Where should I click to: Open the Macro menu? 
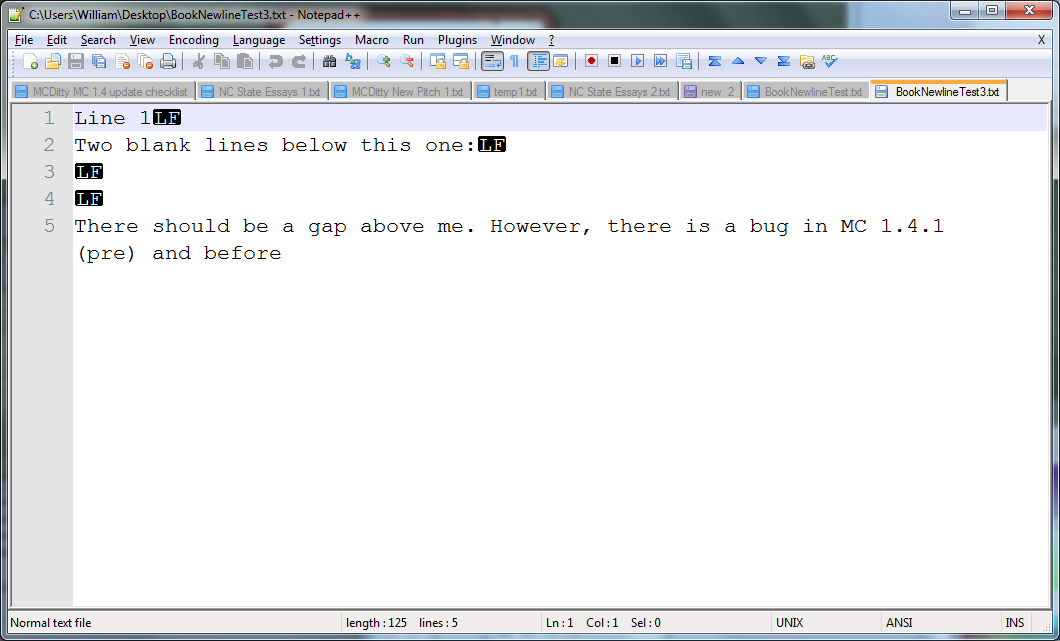point(372,40)
